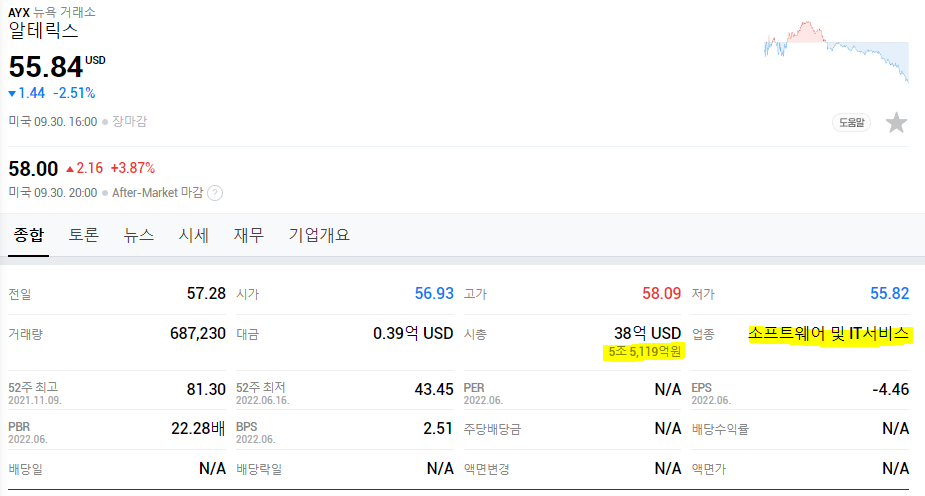Switch to the 기업개요 tab

pos(319,235)
